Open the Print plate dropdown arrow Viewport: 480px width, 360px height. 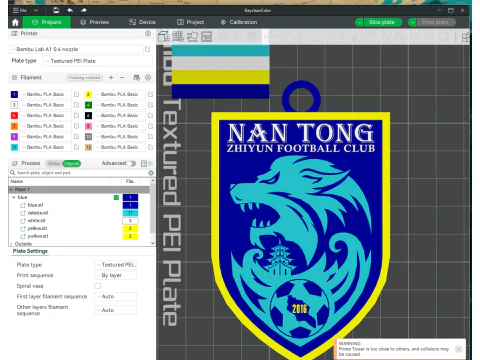click(x=412, y=22)
